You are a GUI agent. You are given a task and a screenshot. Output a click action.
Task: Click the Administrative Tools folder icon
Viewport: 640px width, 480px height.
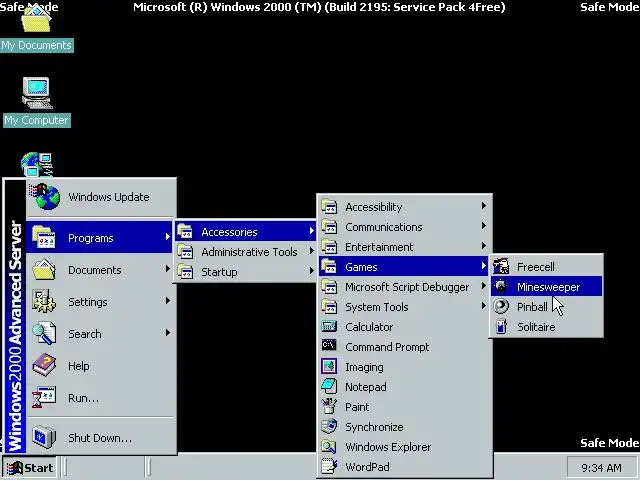[185, 251]
